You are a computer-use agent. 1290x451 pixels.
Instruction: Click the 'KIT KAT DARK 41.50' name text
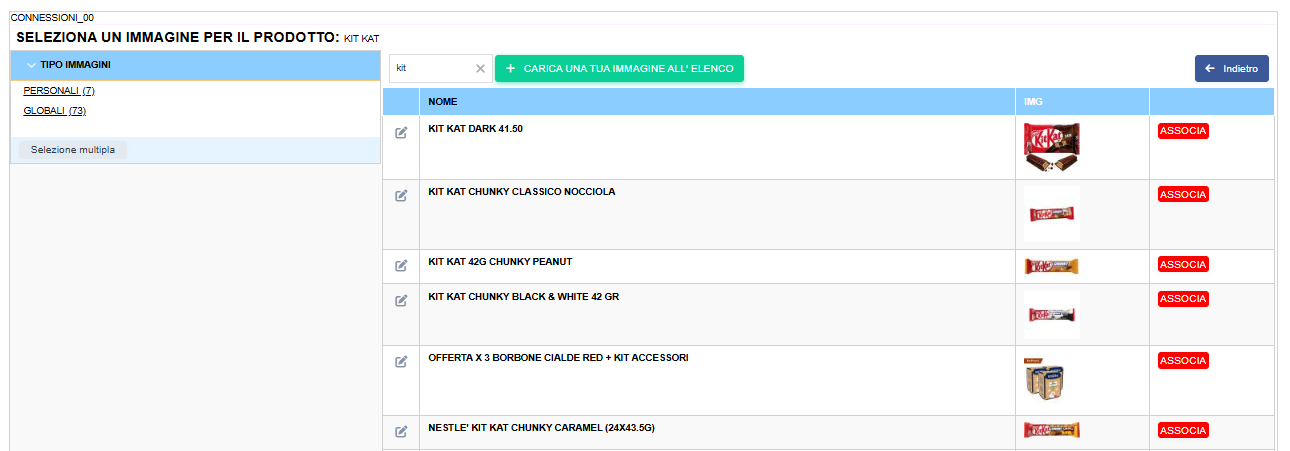(x=475, y=129)
